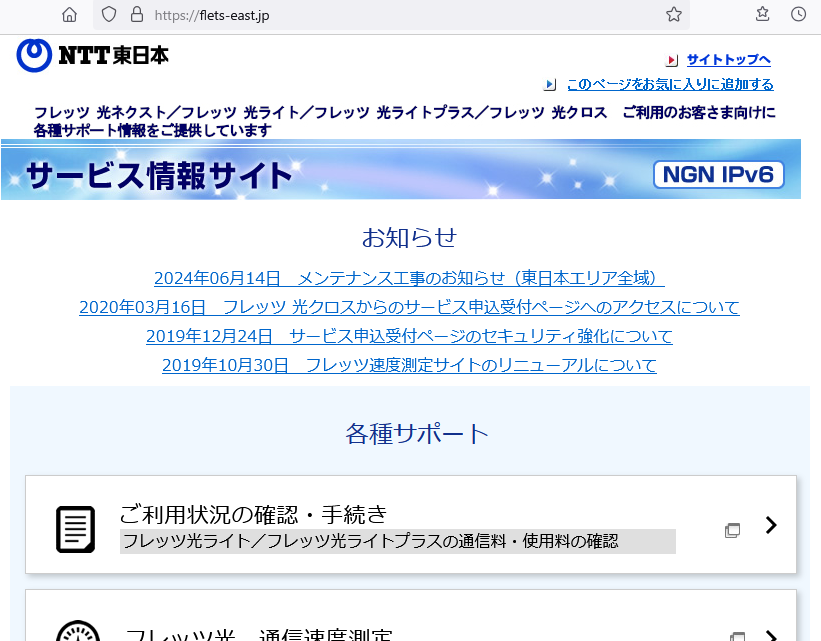Viewport: 821px width, 641px height.
Task: Open the 2024年06月14日 メンテナンス工事のお知らせ notice
Action: pyautogui.click(x=409, y=278)
